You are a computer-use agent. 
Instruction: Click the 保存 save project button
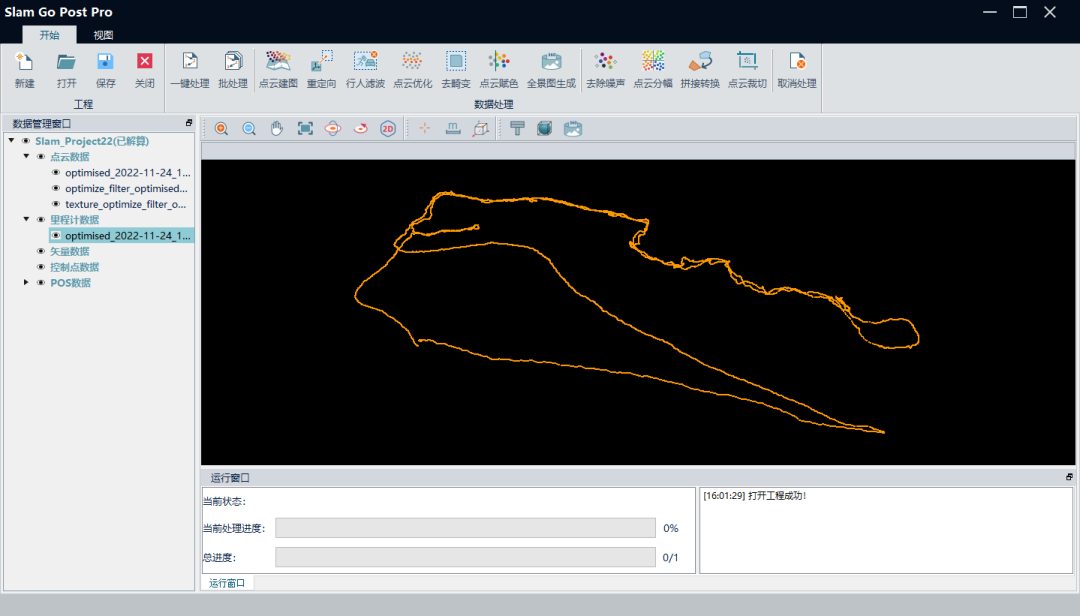coord(105,62)
